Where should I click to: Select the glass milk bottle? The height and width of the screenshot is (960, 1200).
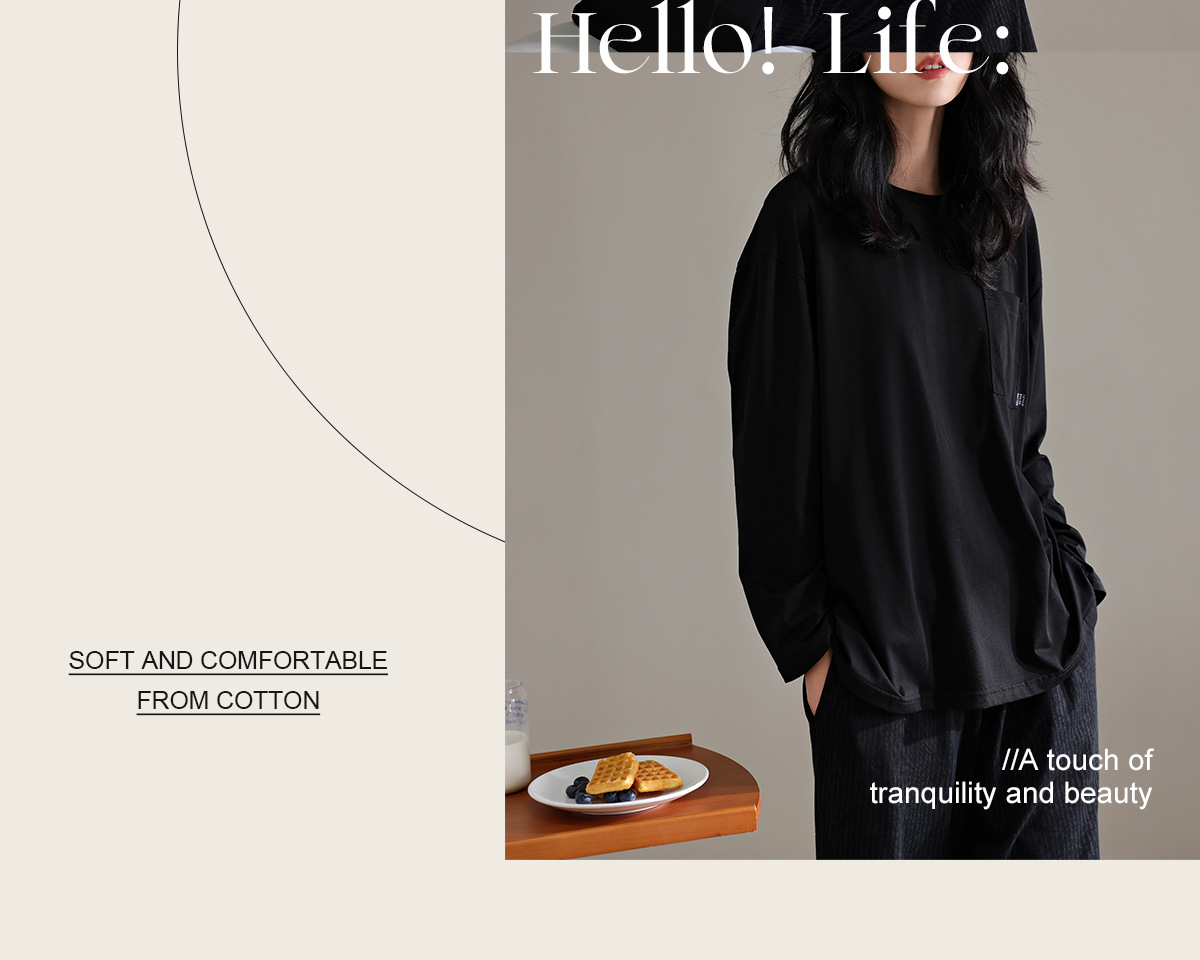pos(517,737)
